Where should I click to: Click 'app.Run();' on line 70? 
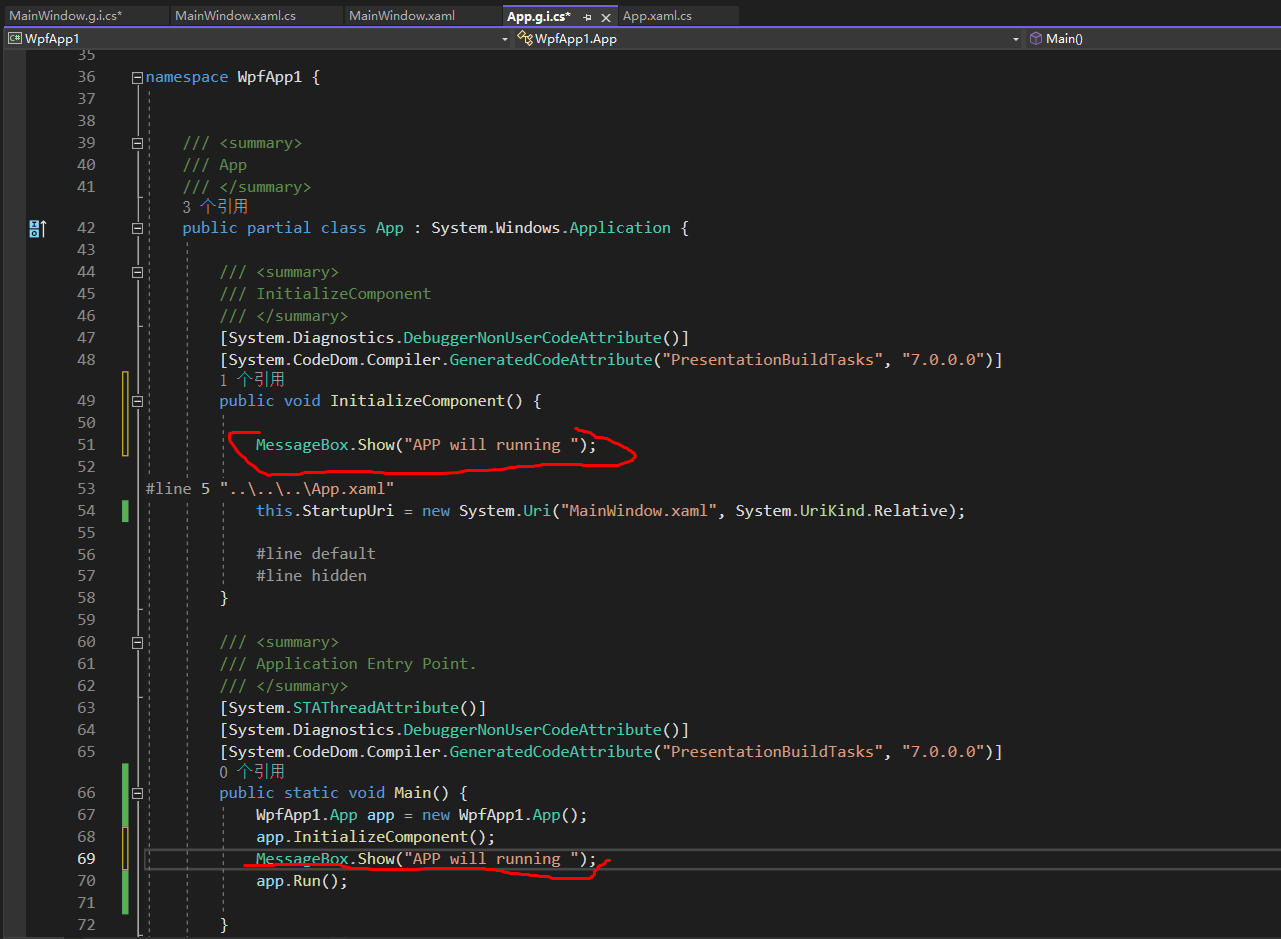tap(302, 881)
